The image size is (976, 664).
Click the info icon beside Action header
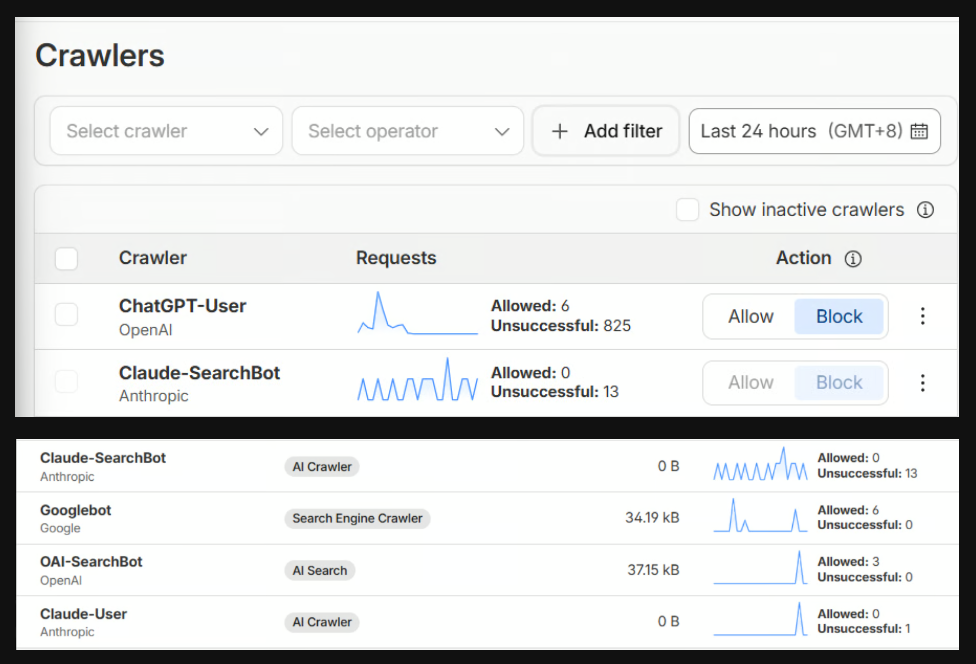click(x=853, y=259)
